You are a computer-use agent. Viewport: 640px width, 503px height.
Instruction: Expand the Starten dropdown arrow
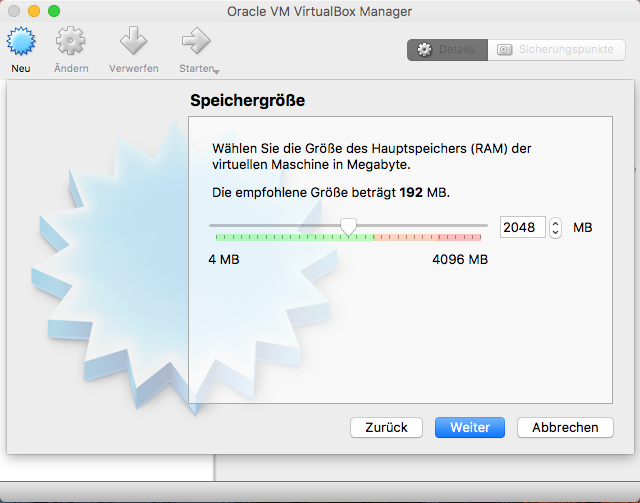217,72
